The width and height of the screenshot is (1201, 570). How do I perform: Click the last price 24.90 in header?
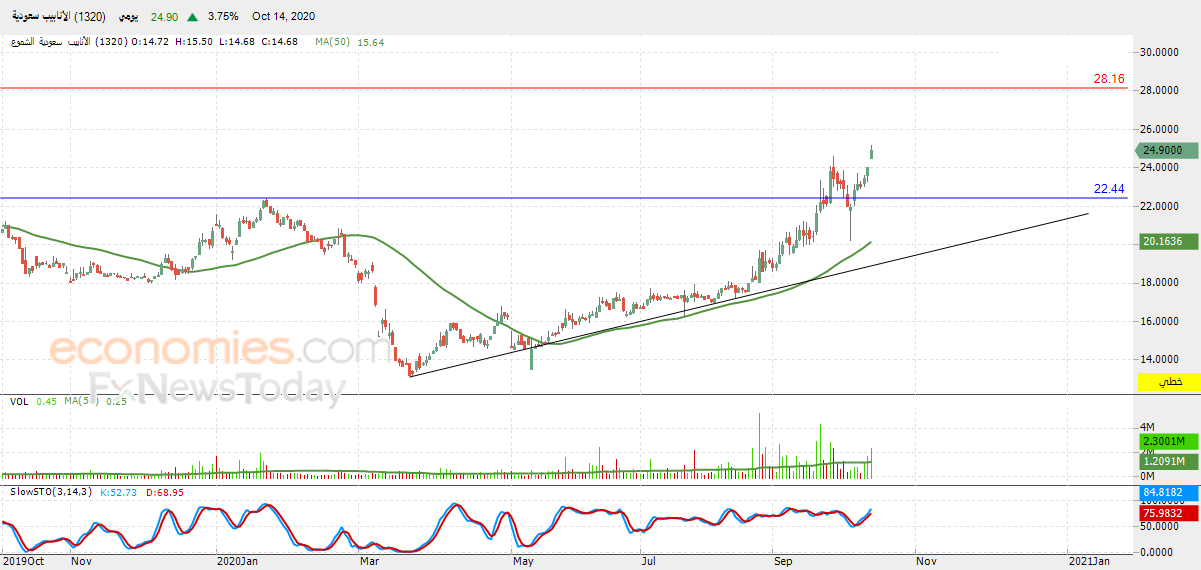[x=164, y=16]
